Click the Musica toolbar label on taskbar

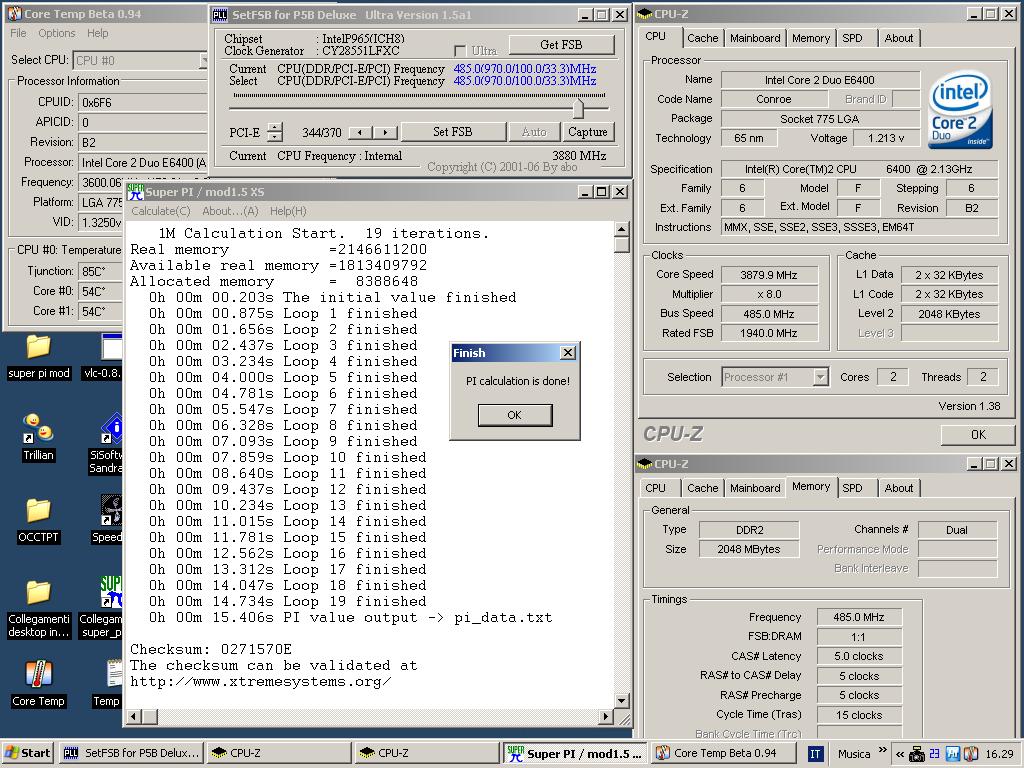[854, 754]
